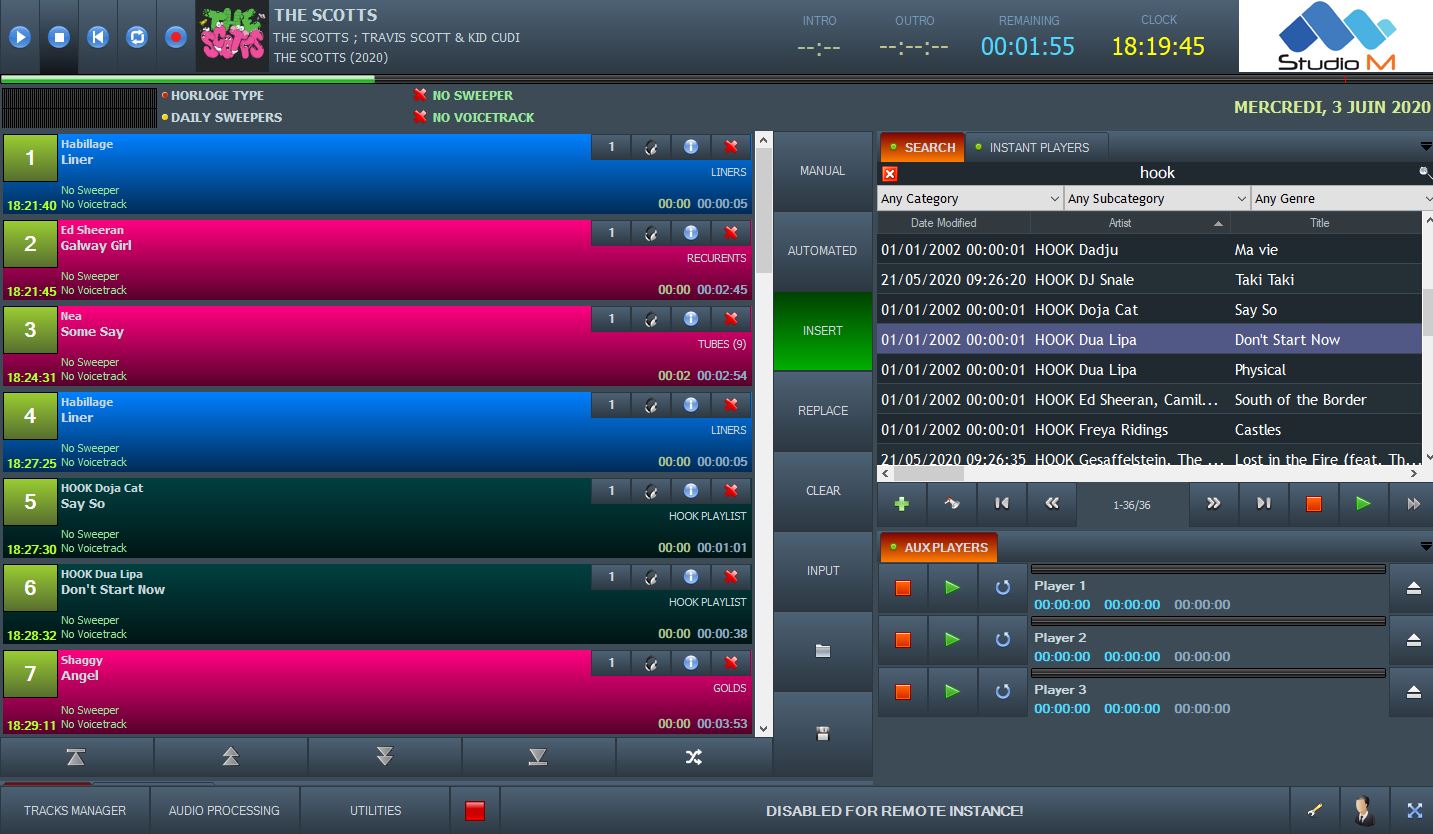Clear search with the red X icon
Viewport: 1433px width, 834px height.
[x=890, y=174]
